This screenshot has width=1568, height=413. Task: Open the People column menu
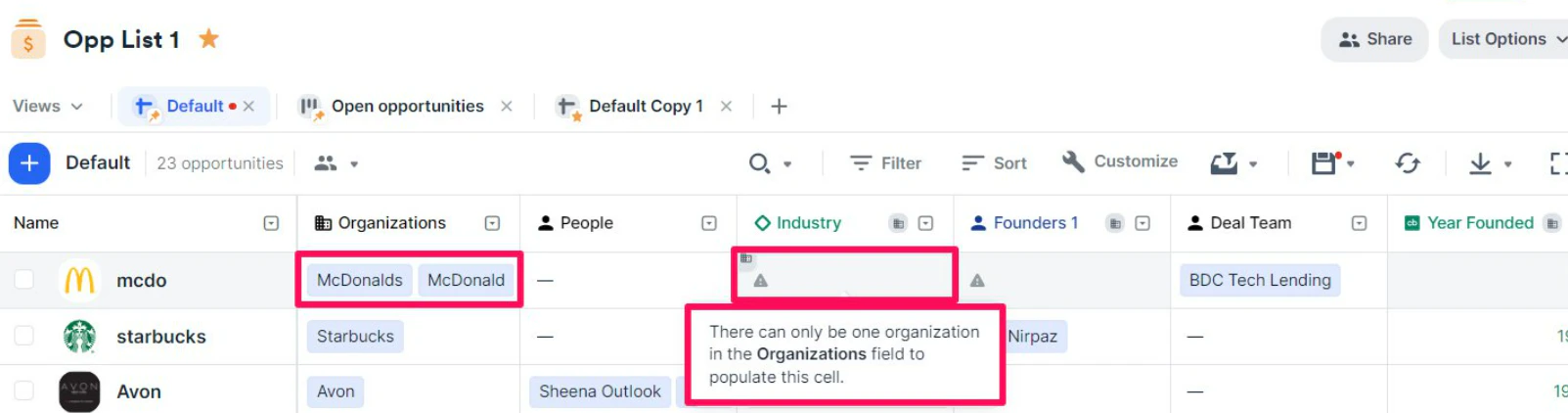[709, 223]
